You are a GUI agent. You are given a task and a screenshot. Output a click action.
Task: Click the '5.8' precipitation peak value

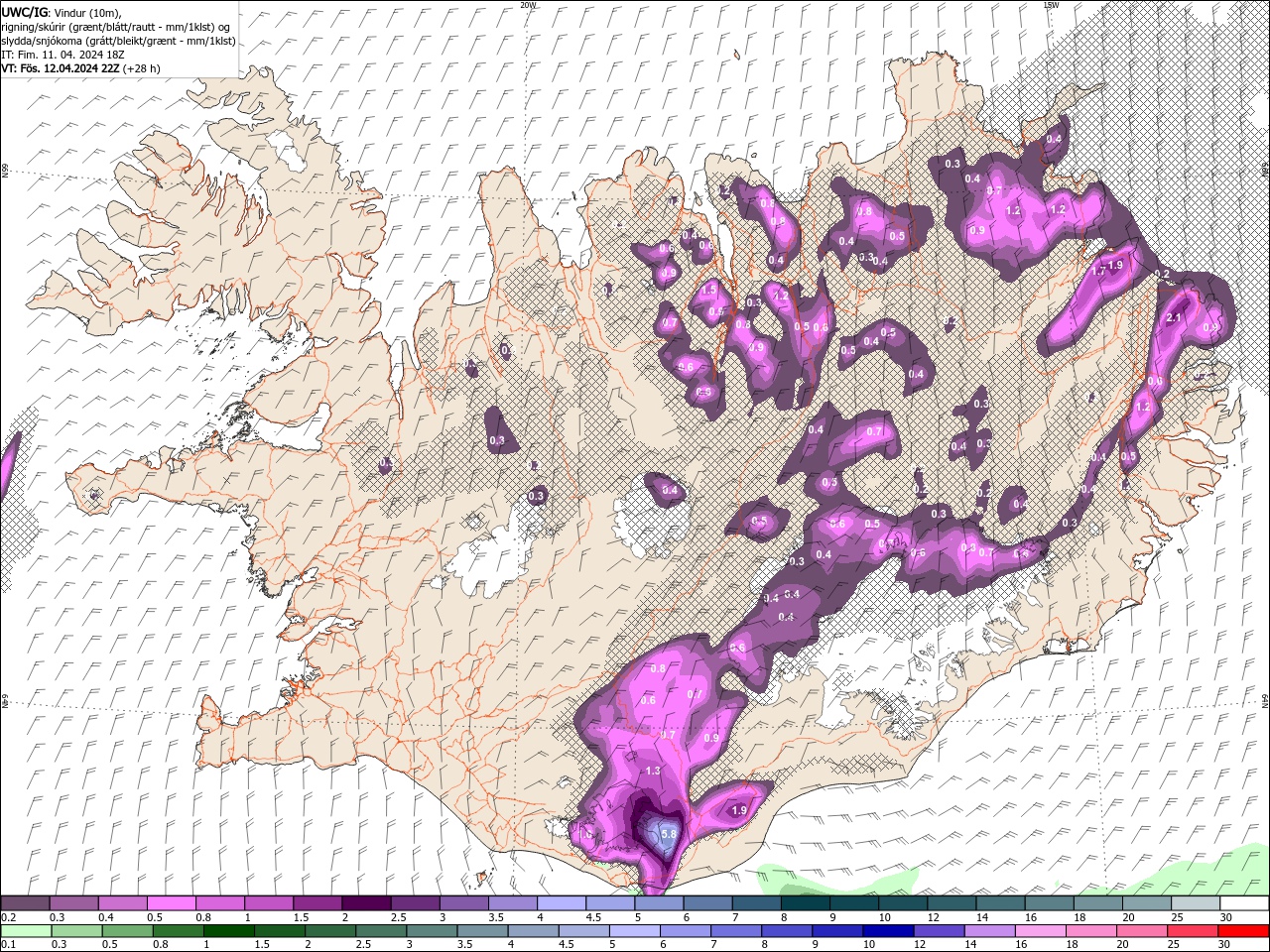(x=668, y=834)
